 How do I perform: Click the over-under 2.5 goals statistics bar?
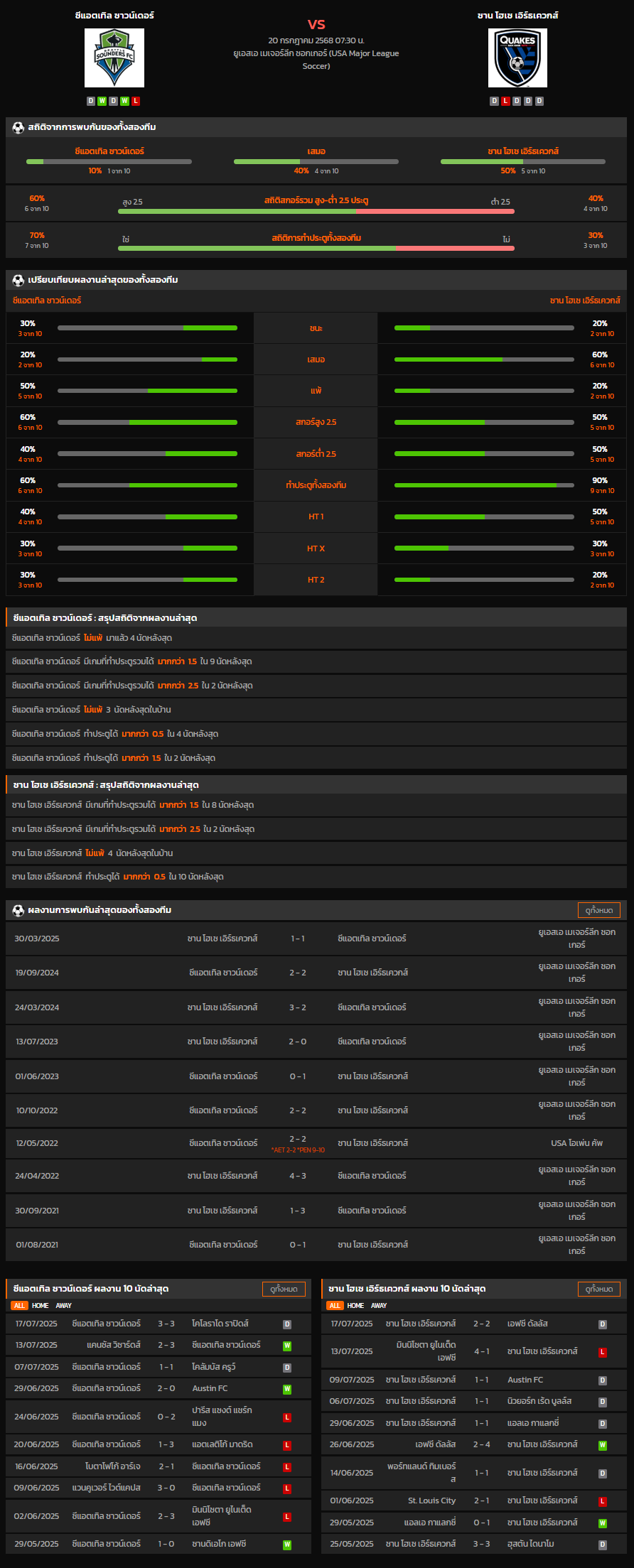pyautogui.click(x=316, y=211)
